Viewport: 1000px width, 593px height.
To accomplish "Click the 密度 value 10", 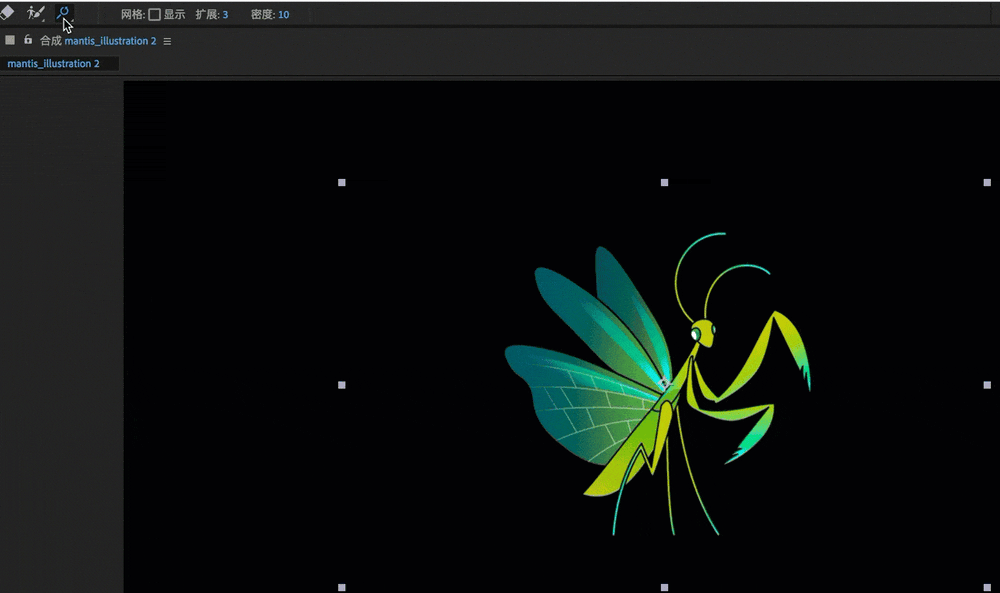I will point(283,15).
